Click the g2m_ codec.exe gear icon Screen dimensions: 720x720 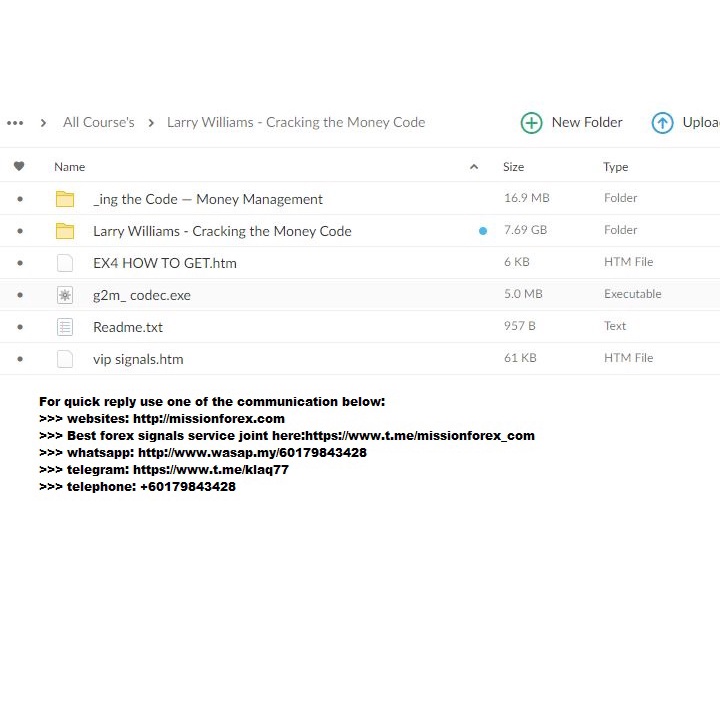click(x=65, y=295)
